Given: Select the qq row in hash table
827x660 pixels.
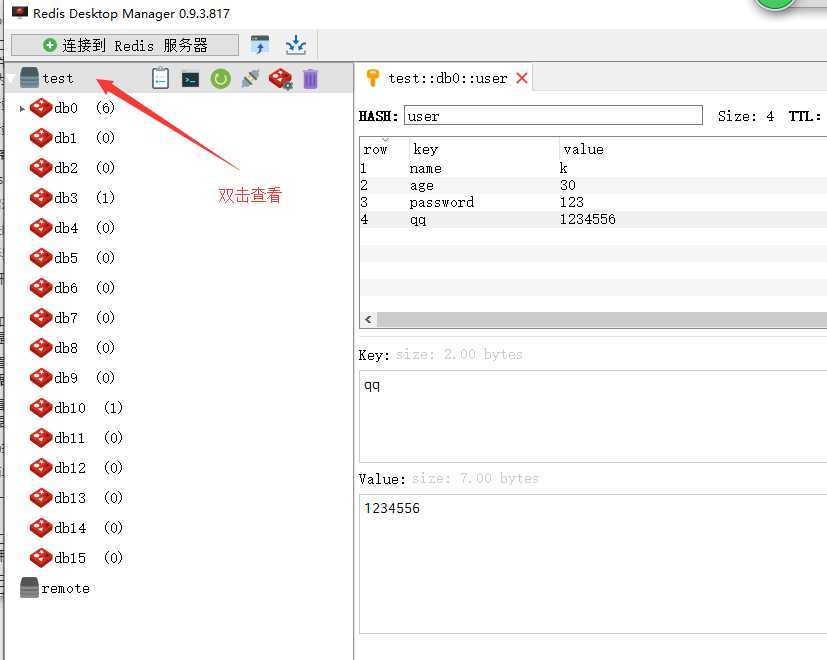Looking at the screenshot, I should pyautogui.click(x=593, y=219).
